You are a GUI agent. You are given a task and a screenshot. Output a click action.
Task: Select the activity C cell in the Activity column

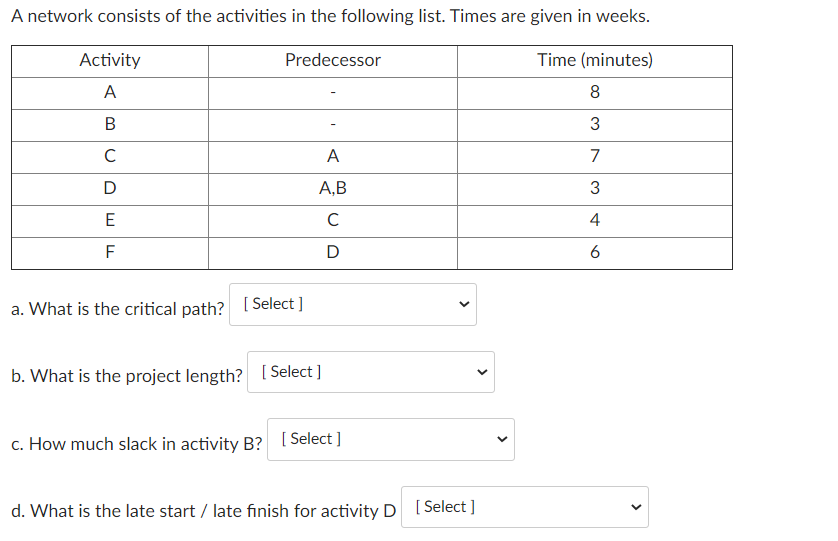[x=110, y=156]
